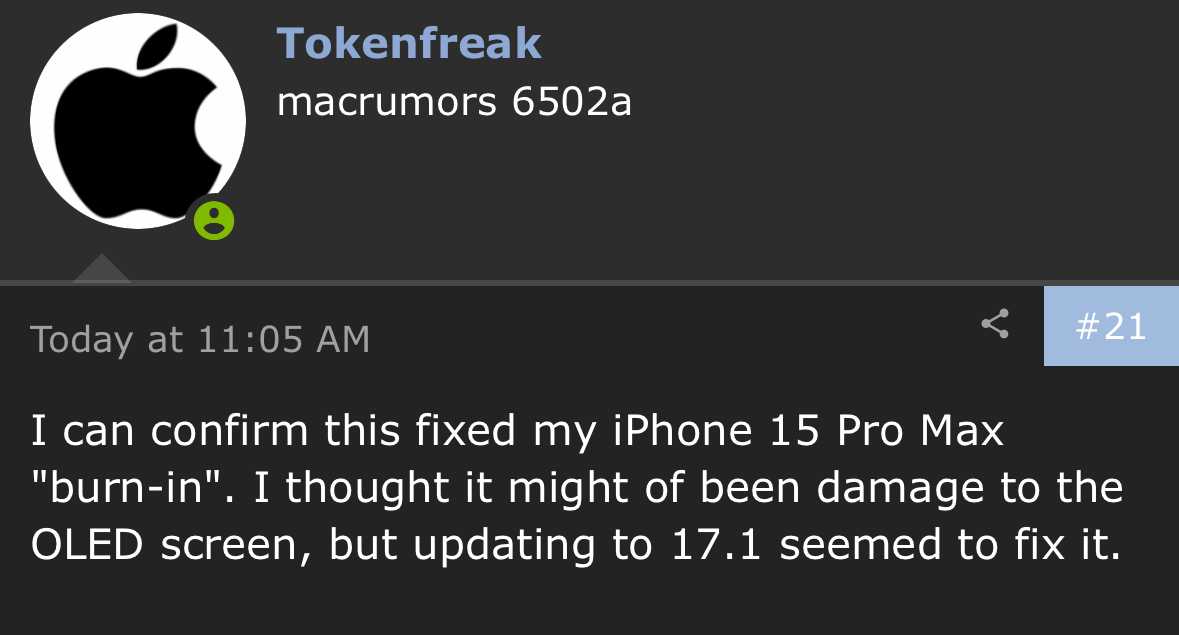Click the green online status badge
This screenshot has height=635, width=1179.
(213, 219)
